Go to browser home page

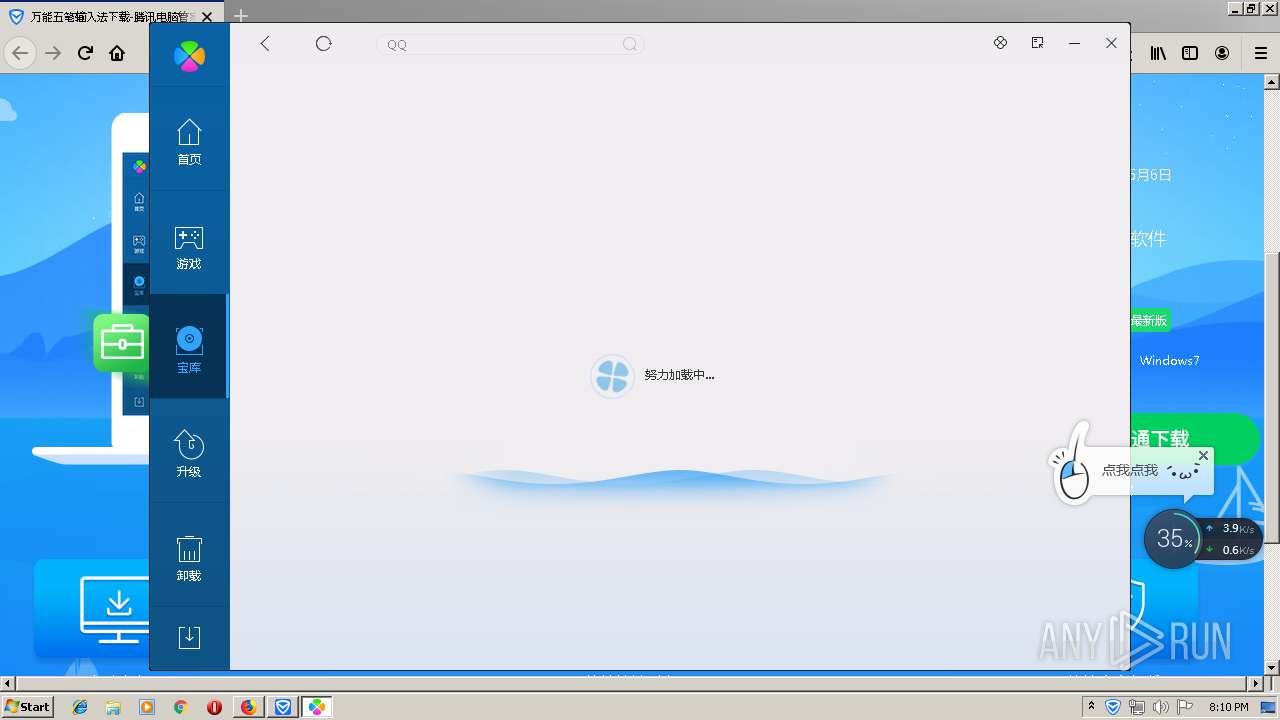click(117, 53)
